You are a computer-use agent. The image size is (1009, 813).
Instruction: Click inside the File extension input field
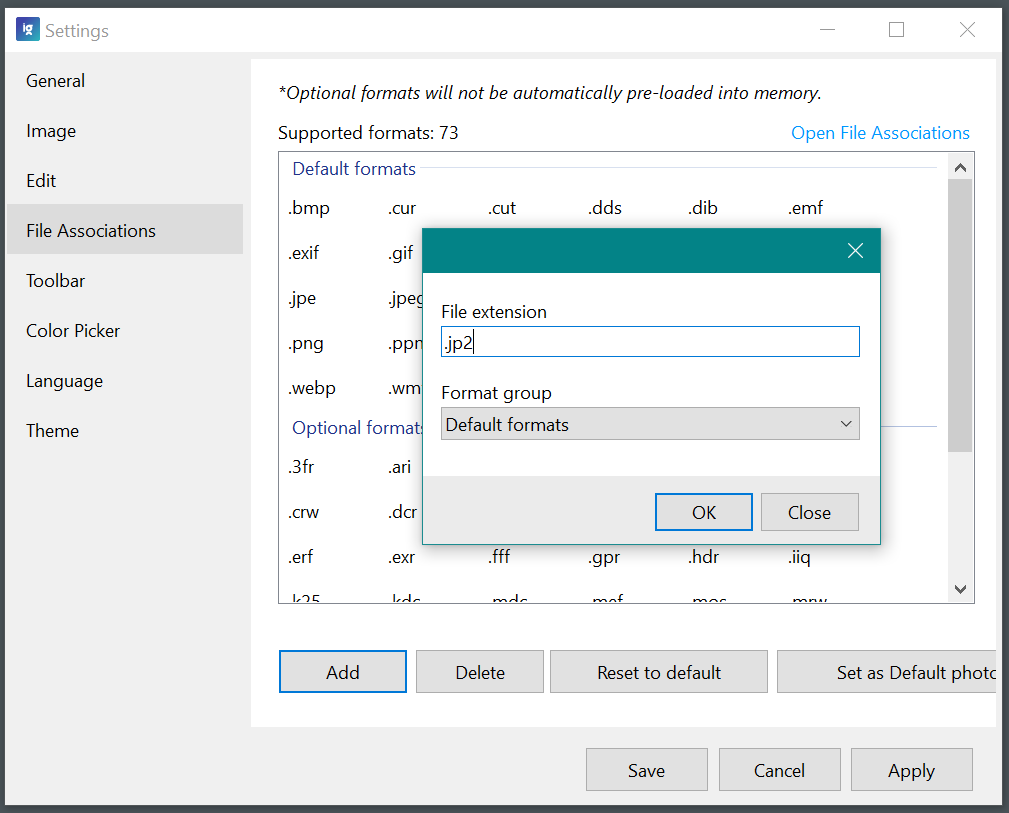pyautogui.click(x=650, y=341)
